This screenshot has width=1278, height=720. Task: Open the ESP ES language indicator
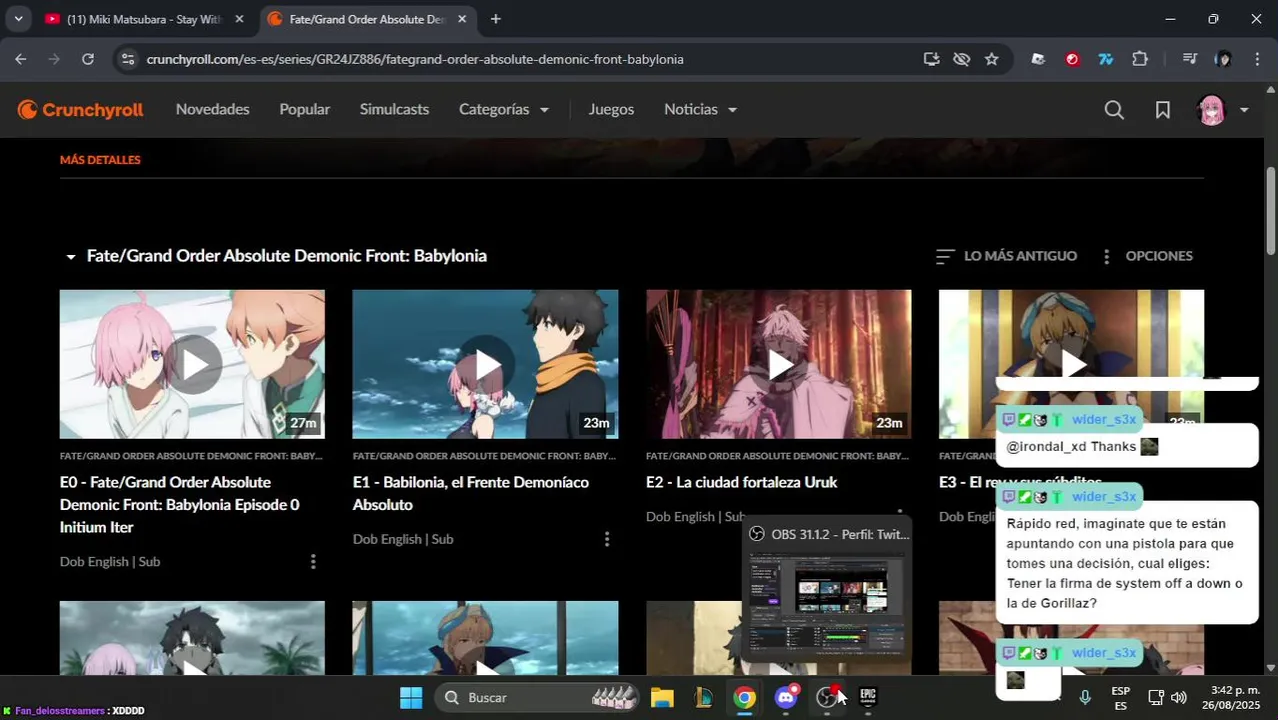pos(1121,698)
